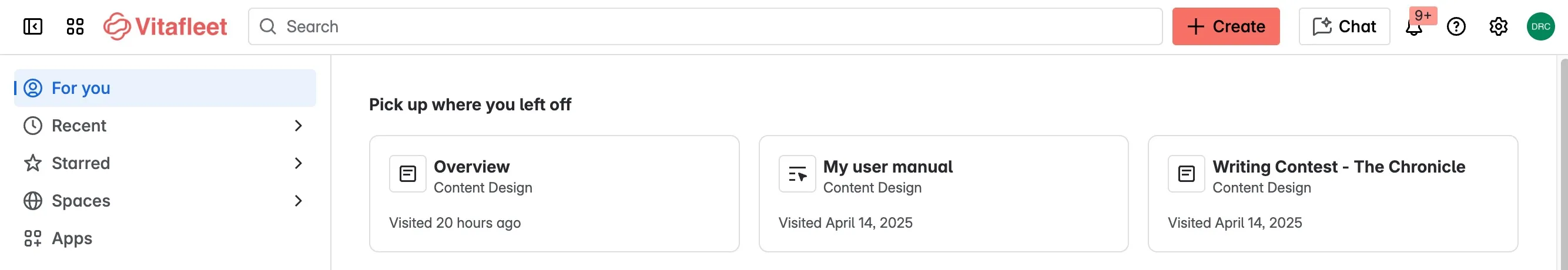Screen dimensions: 1568x270
Task: Click the Vitafleet logo
Action: pos(165,27)
